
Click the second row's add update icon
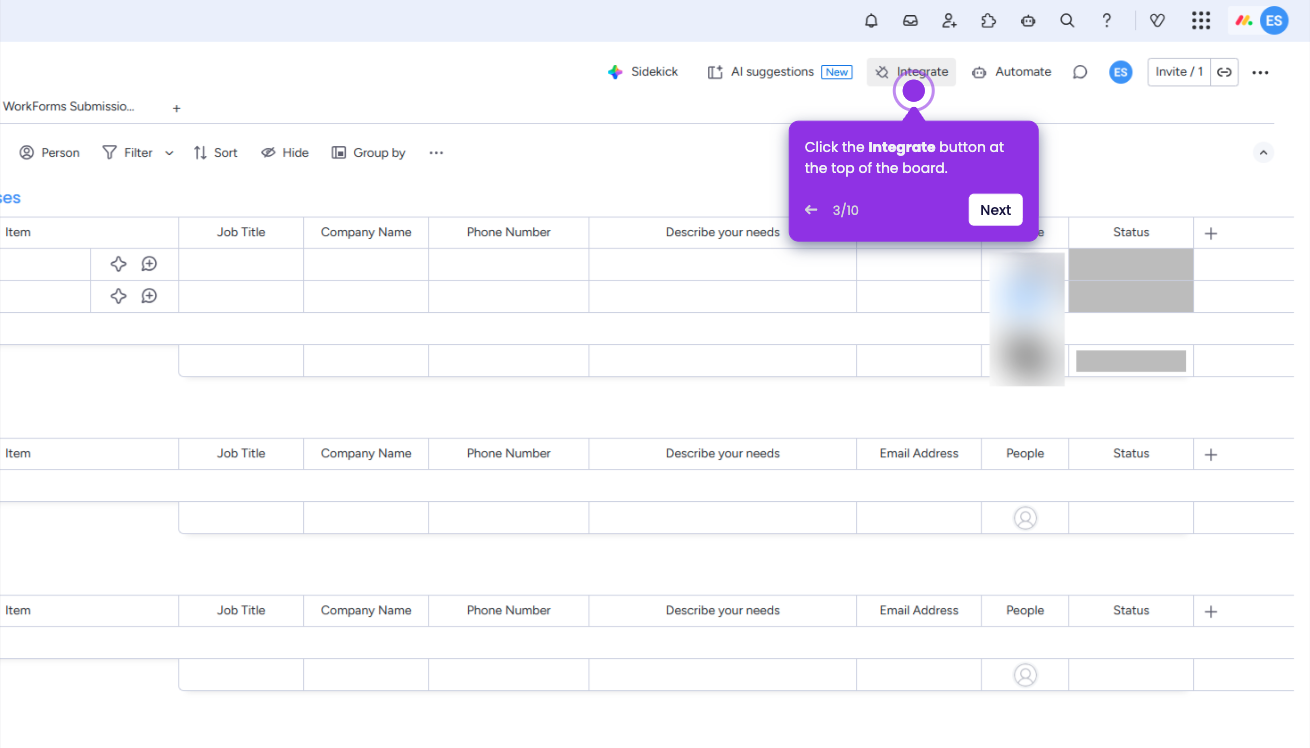(149, 296)
